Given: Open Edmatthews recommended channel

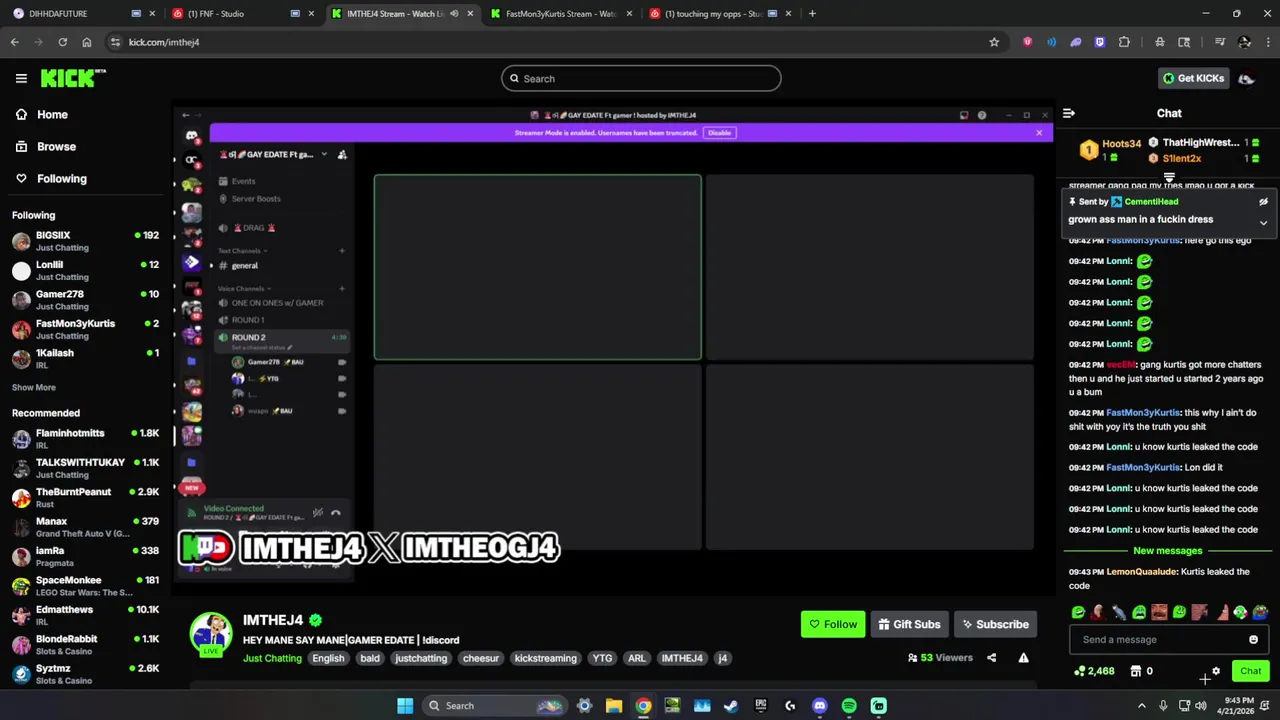Looking at the screenshot, I should point(85,615).
